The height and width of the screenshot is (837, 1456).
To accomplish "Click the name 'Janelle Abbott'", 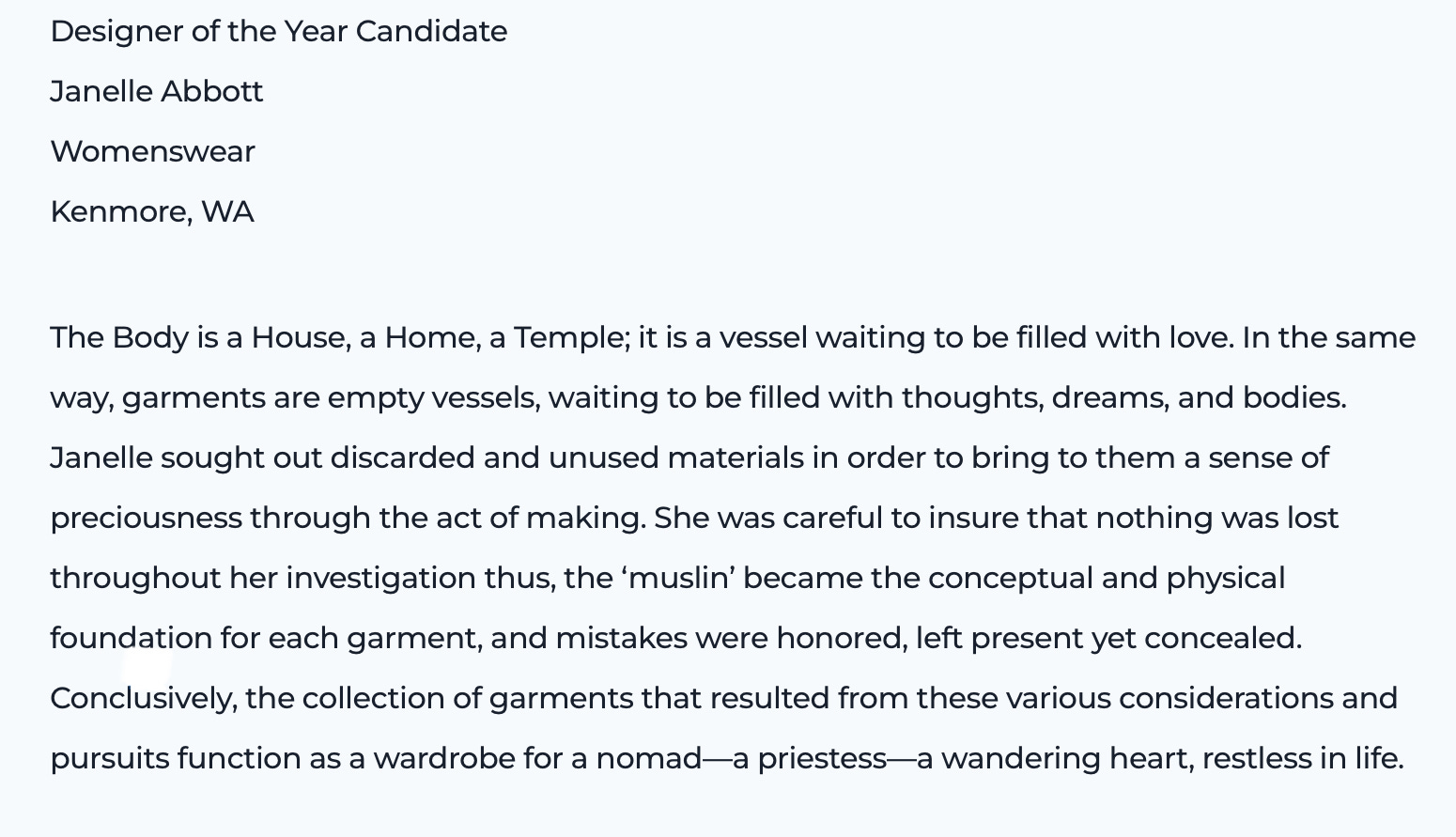I will pyautogui.click(x=157, y=92).
